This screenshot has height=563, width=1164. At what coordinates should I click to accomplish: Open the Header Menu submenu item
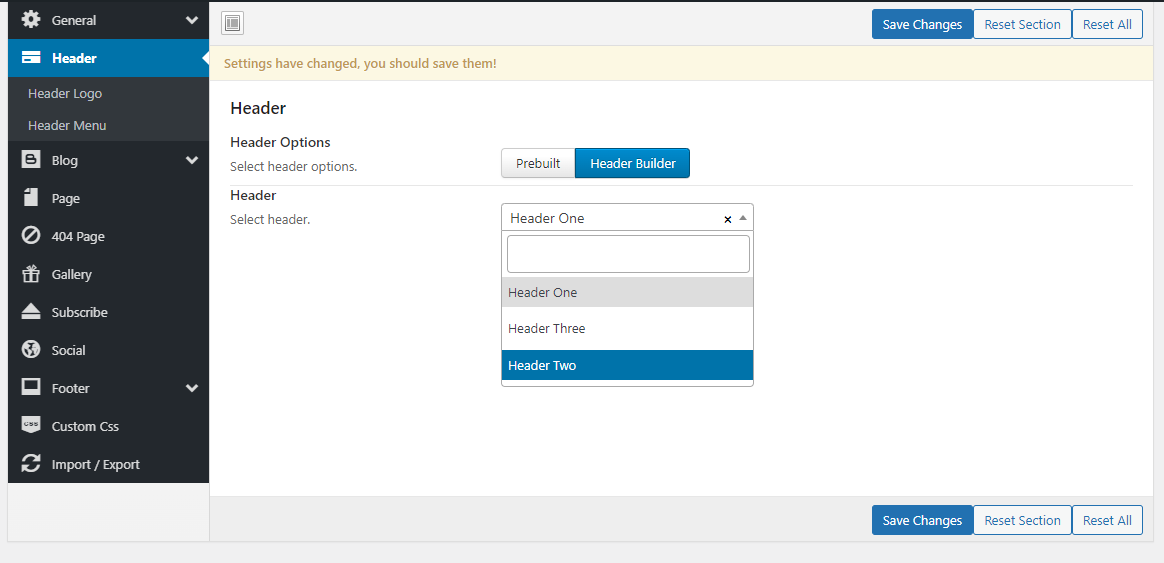pos(67,125)
